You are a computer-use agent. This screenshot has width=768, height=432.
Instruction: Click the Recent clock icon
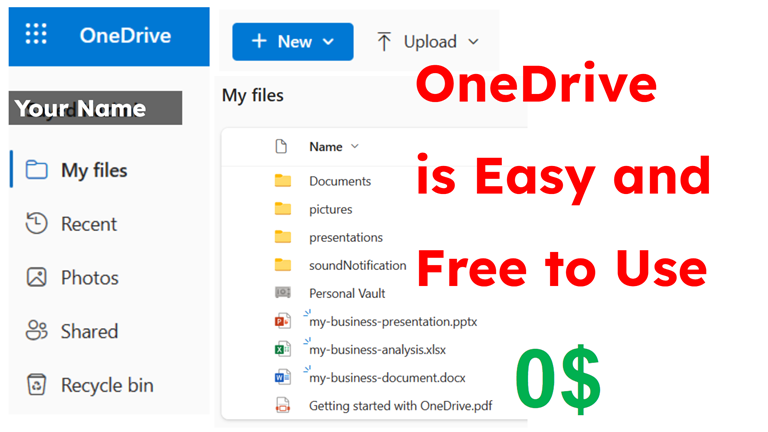(36, 223)
